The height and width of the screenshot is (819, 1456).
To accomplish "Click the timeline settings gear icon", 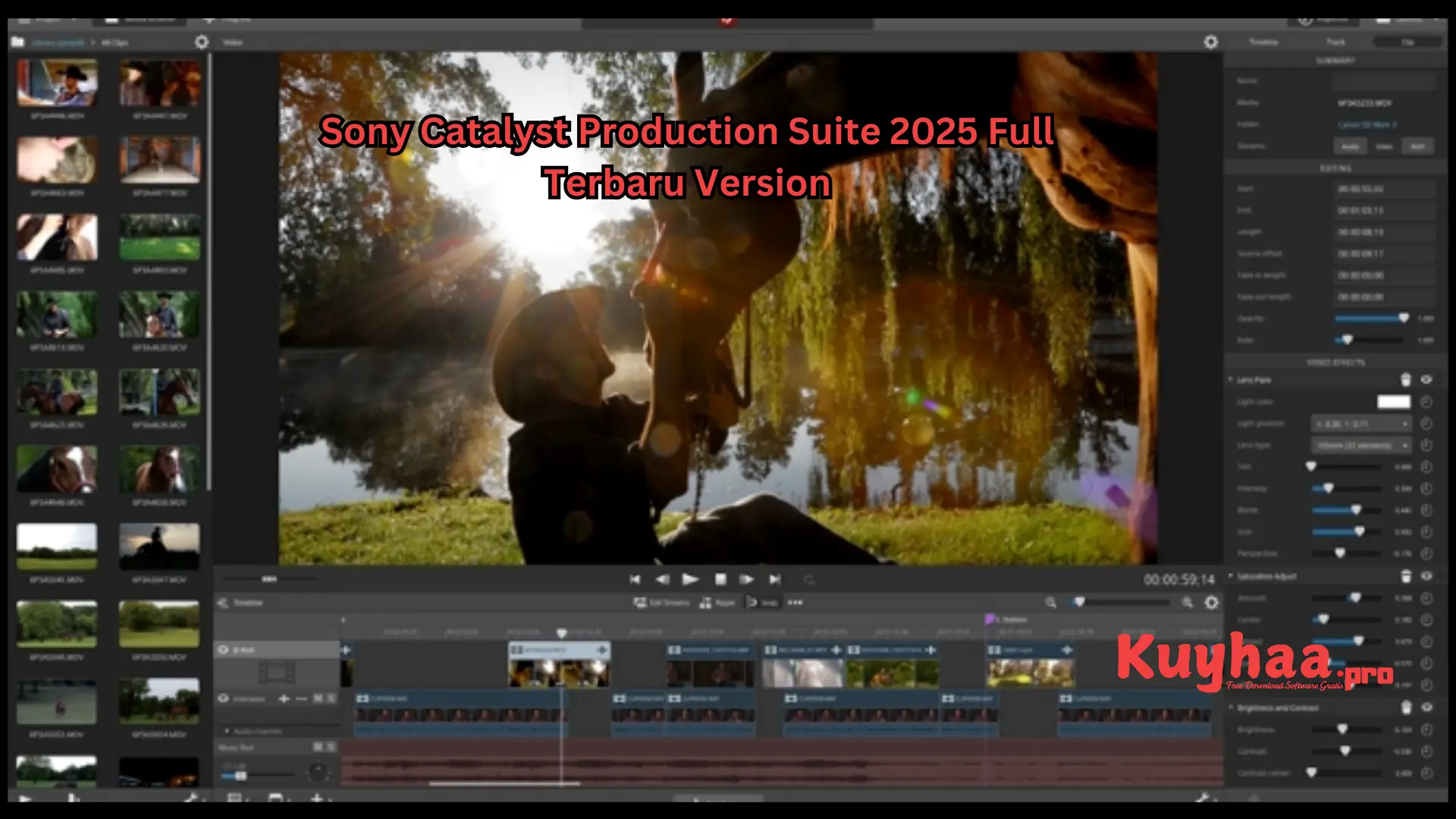I will click(1212, 603).
